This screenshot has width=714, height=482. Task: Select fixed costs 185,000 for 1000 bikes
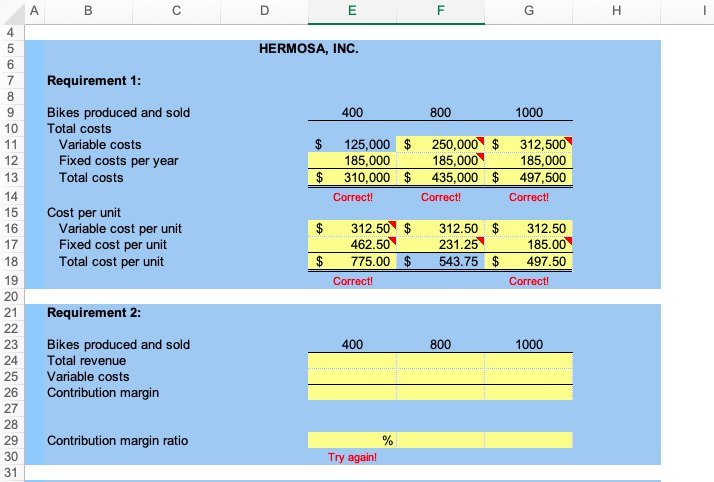click(x=529, y=161)
